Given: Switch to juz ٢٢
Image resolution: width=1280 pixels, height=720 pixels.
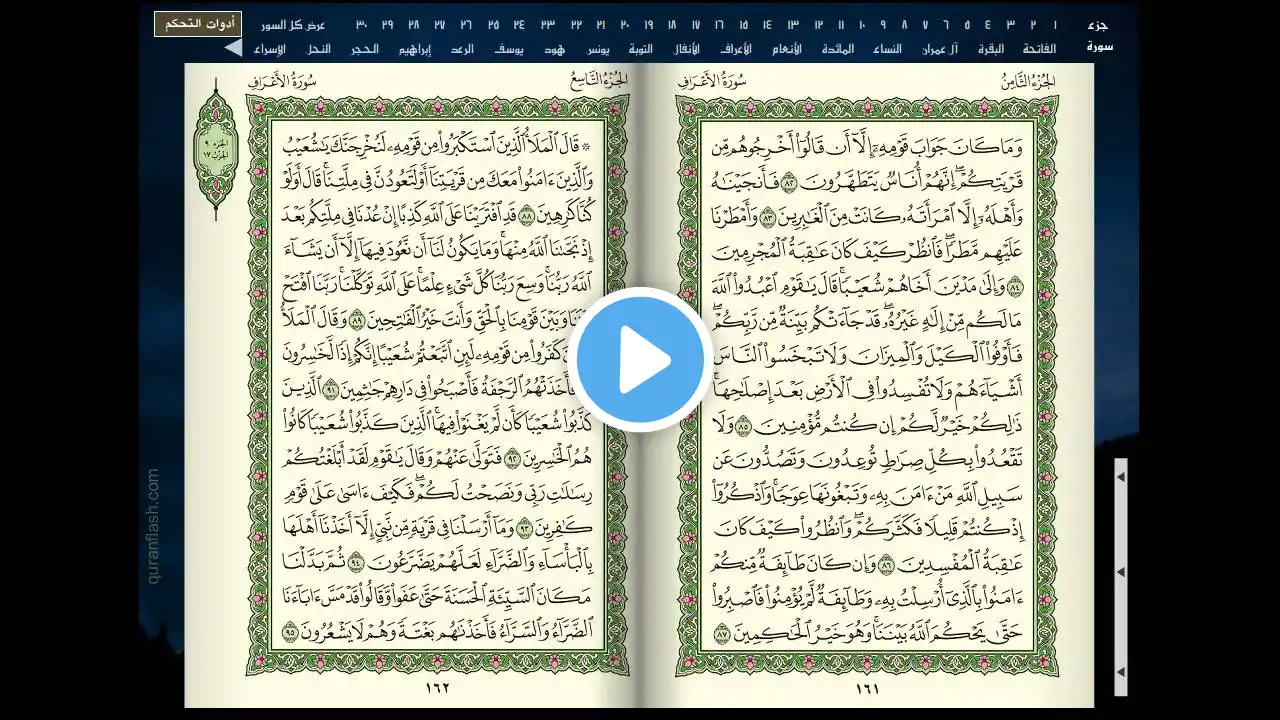Looking at the screenshot, I should [x=576, y=24].
